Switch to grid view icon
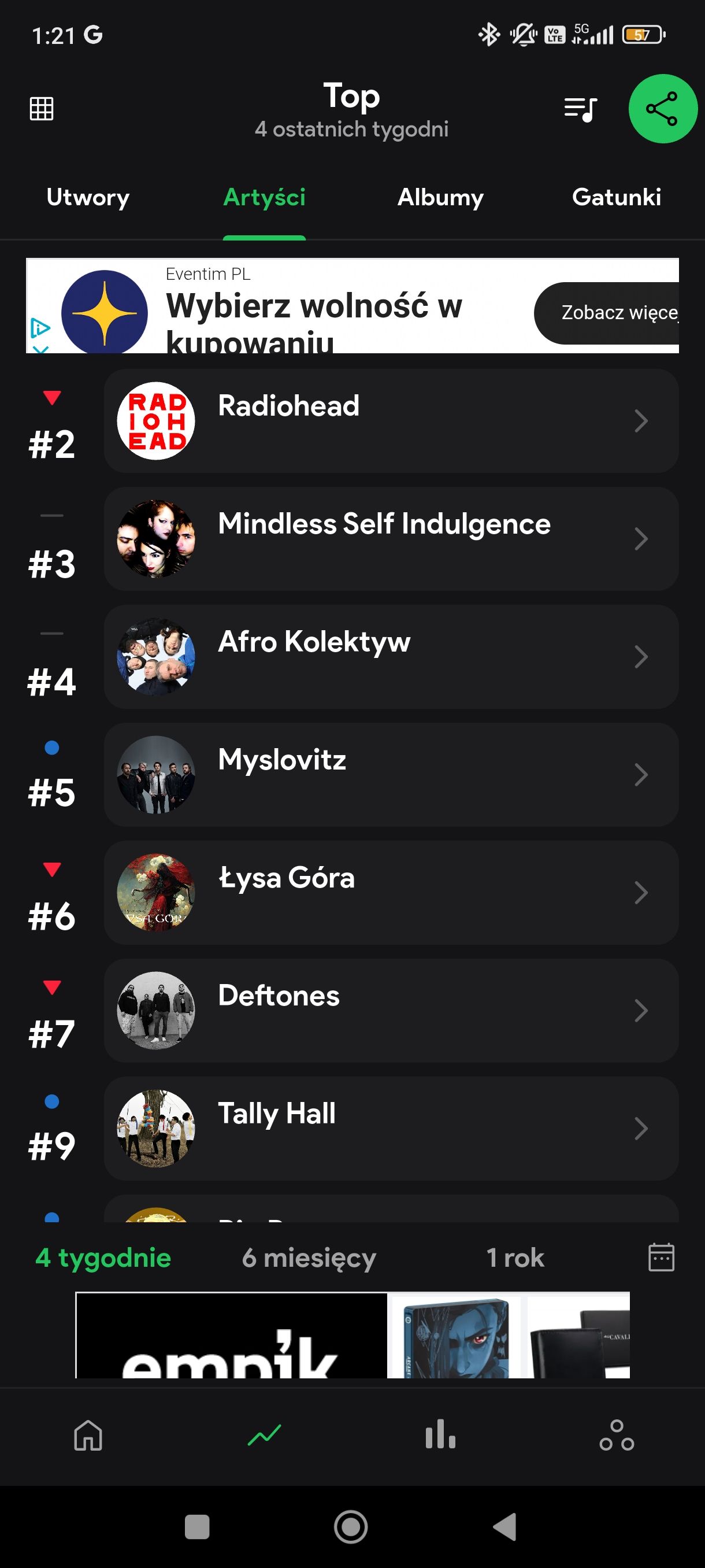Viewport: 705px width, 1568px height. point(42,109)
